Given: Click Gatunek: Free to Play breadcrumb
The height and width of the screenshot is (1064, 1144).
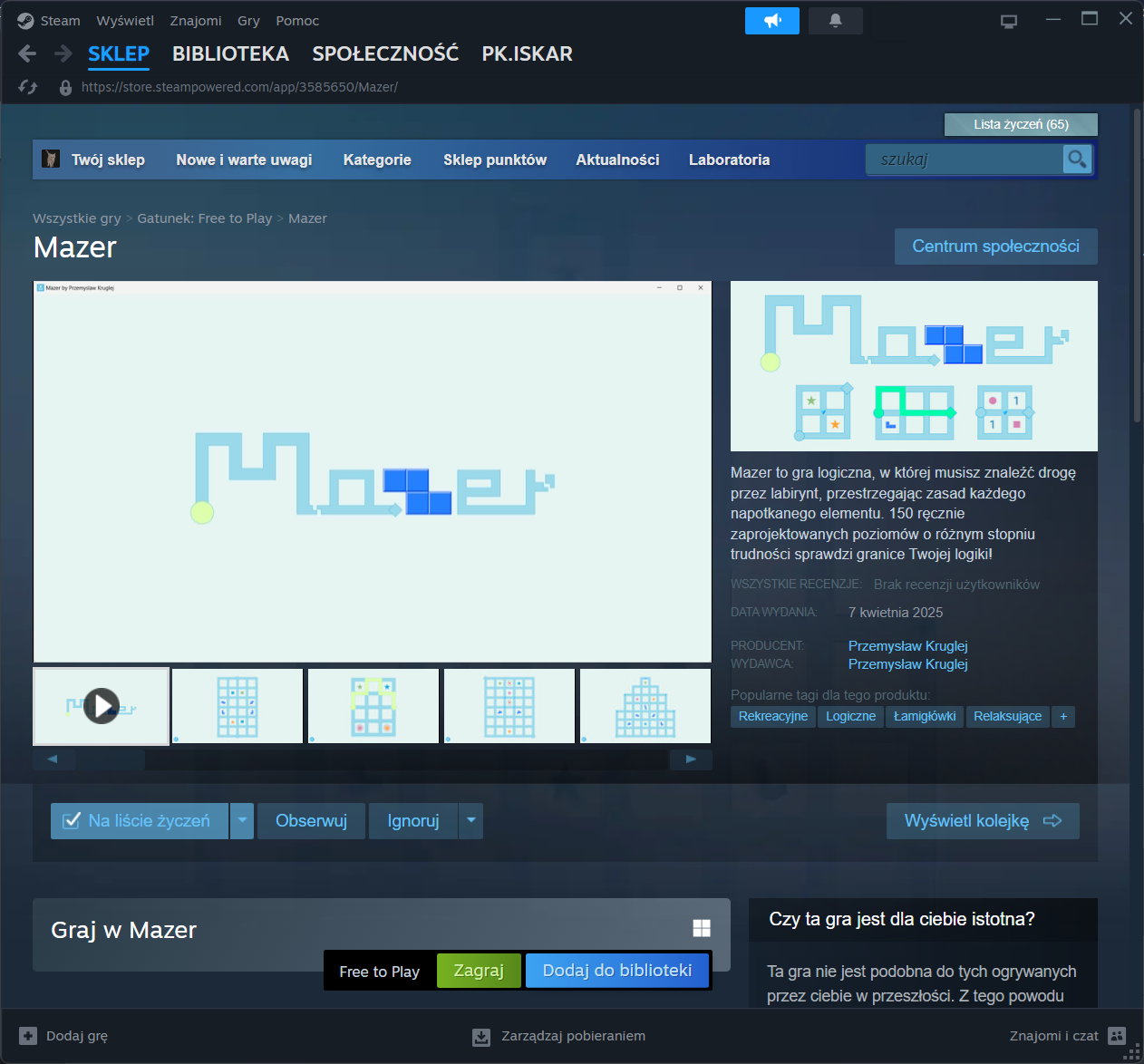Looking at the screenshot, I should 205,218.
